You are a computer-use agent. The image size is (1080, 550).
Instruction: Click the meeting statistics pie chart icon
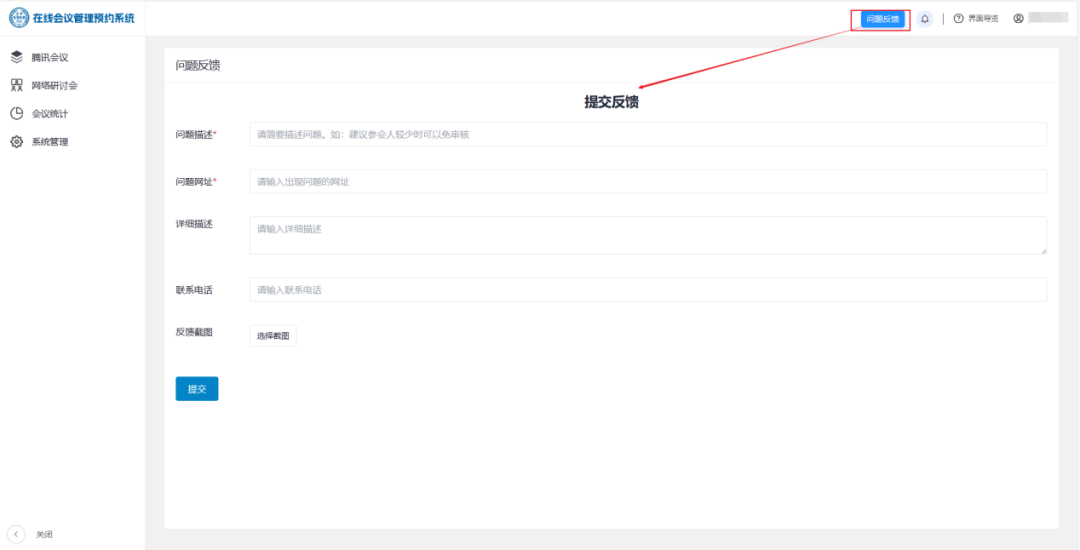click(17, 114)
